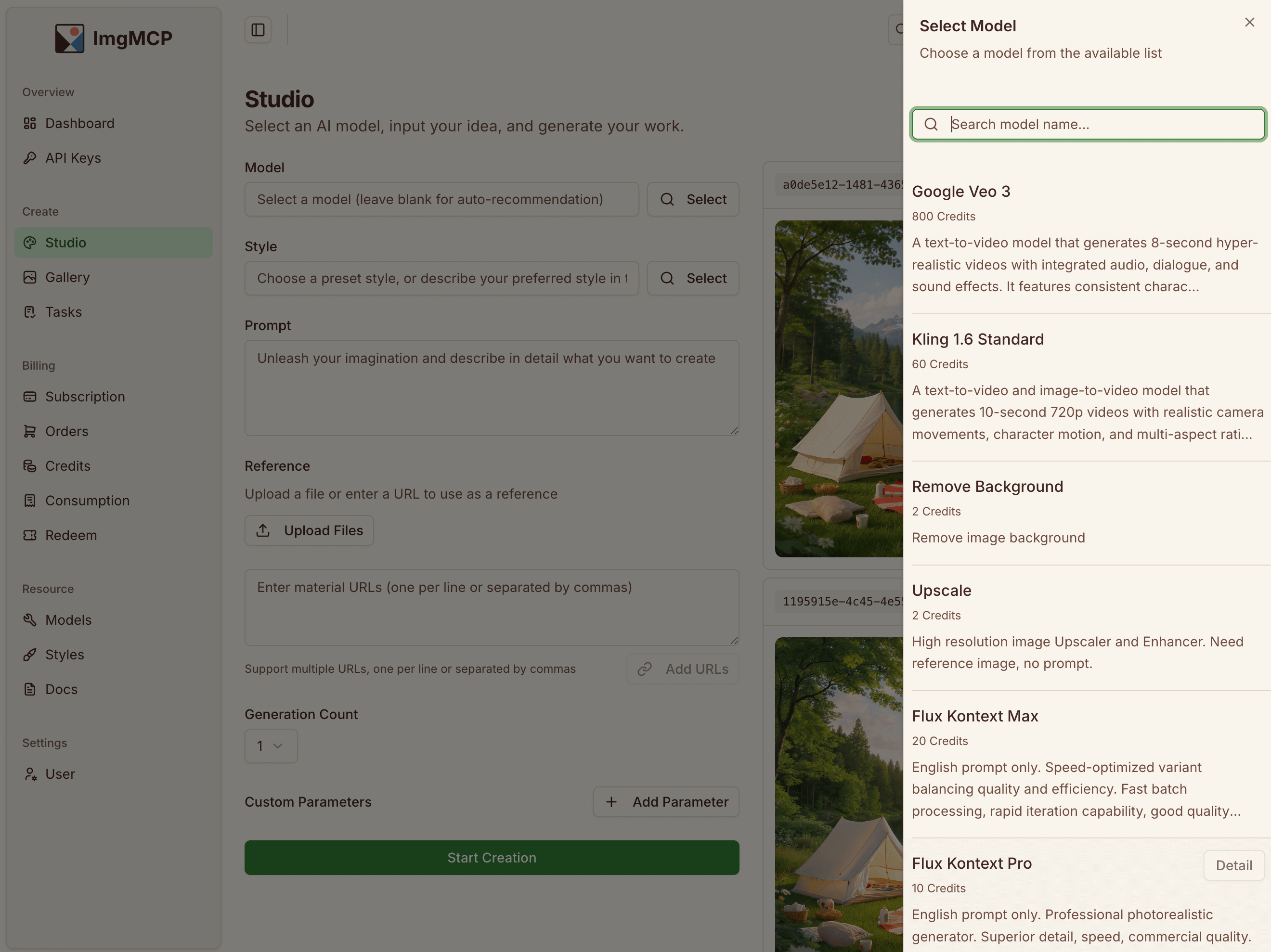
Task: Click Select button next to Model
Action: 693,199
